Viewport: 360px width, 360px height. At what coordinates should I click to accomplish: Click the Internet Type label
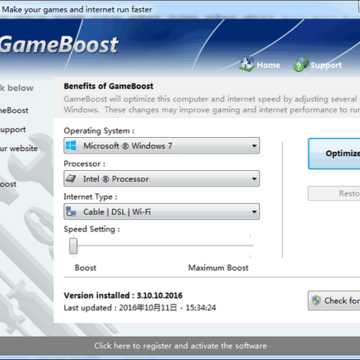pos(90,197)
